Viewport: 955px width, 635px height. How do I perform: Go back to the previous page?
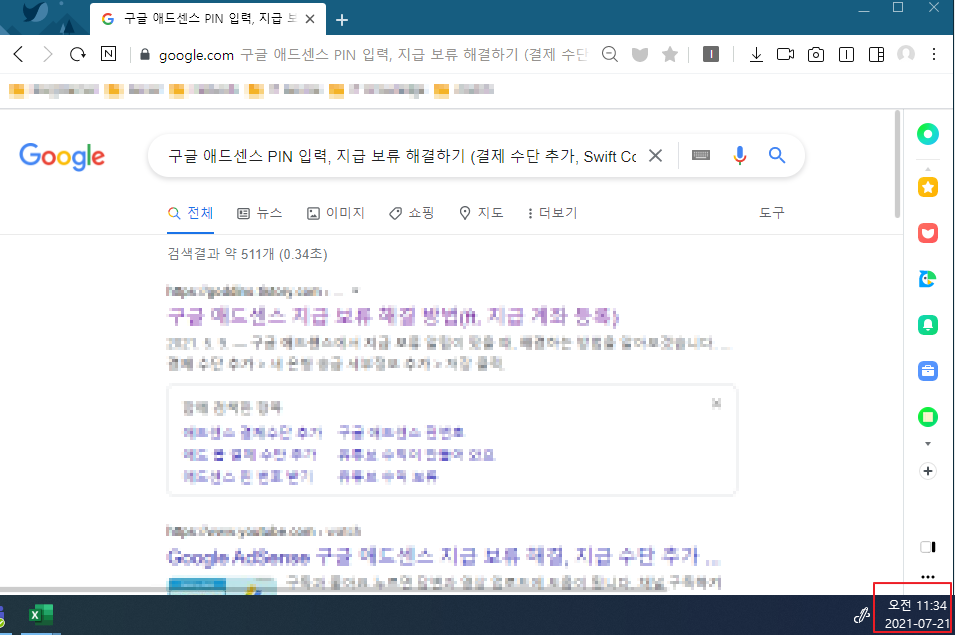coord(19,54)
